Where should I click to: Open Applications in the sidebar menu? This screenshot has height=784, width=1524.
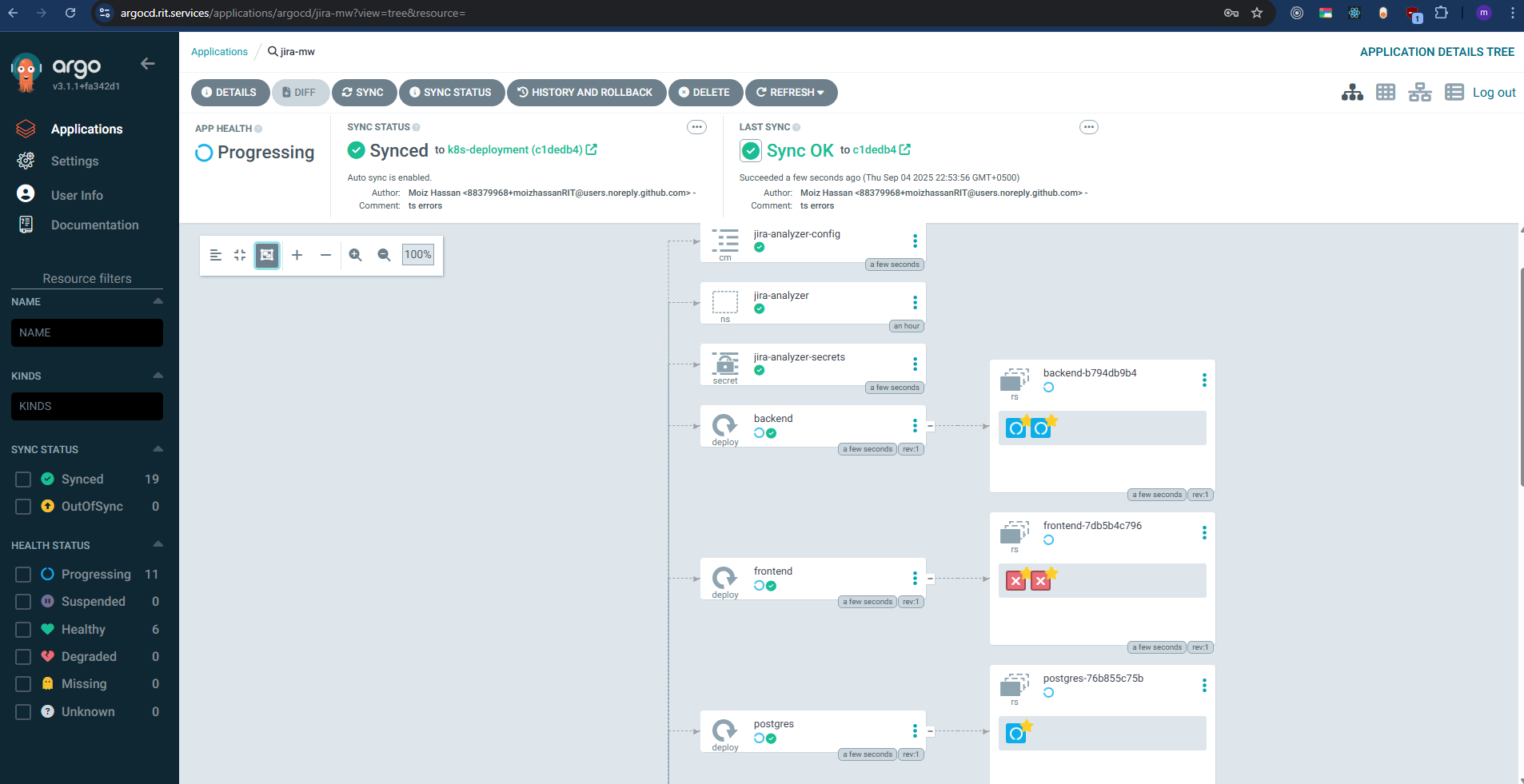86,129
